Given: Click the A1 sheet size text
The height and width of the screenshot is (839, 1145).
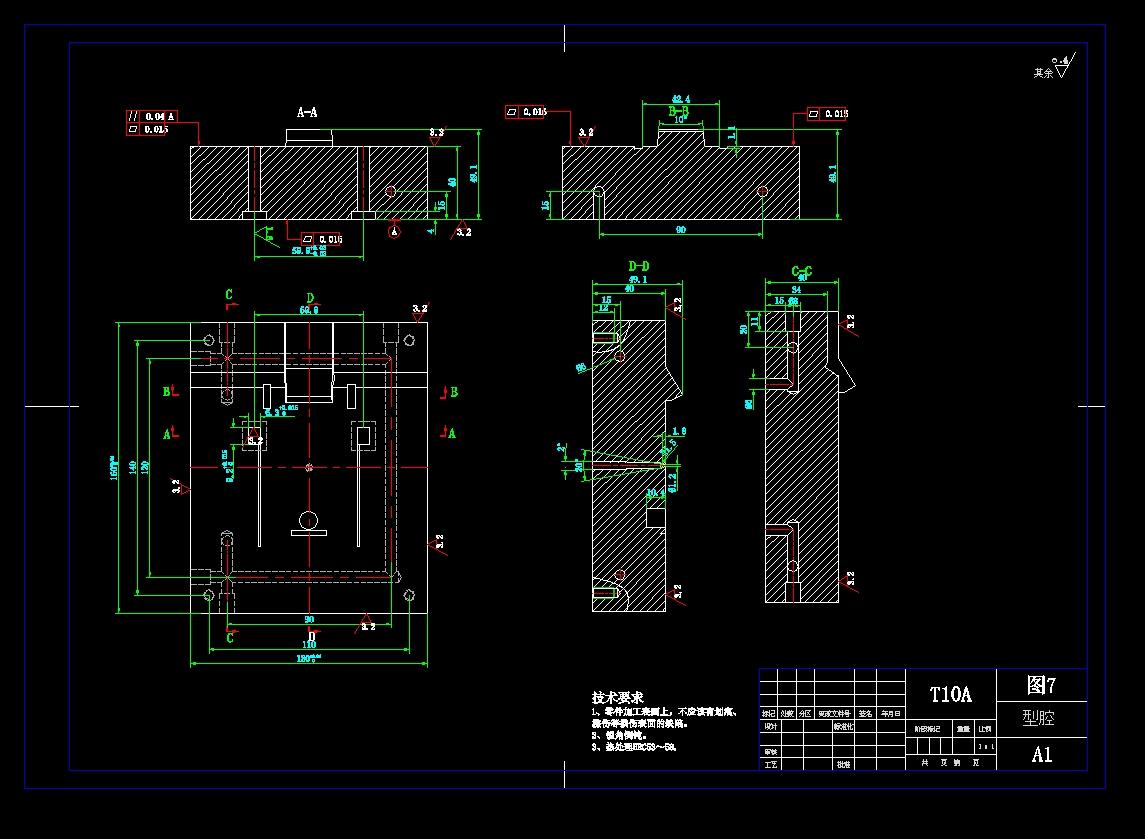Looking at the screenshot, I should point(1042,755).
